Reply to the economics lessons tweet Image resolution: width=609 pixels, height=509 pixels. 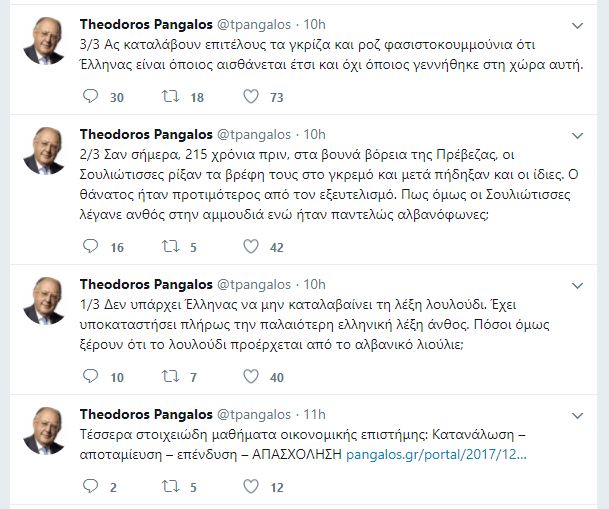click(x=90, y=487)
